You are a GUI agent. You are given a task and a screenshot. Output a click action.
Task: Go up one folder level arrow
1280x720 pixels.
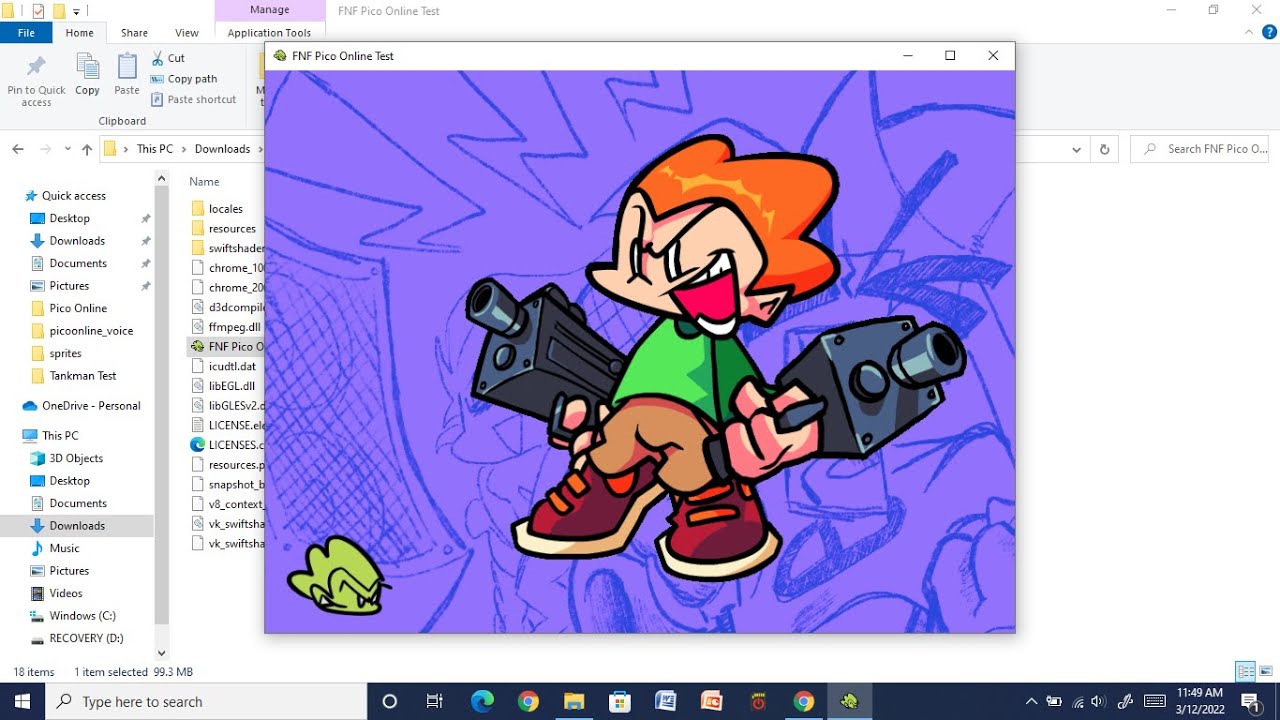click(x=87, y=149)
